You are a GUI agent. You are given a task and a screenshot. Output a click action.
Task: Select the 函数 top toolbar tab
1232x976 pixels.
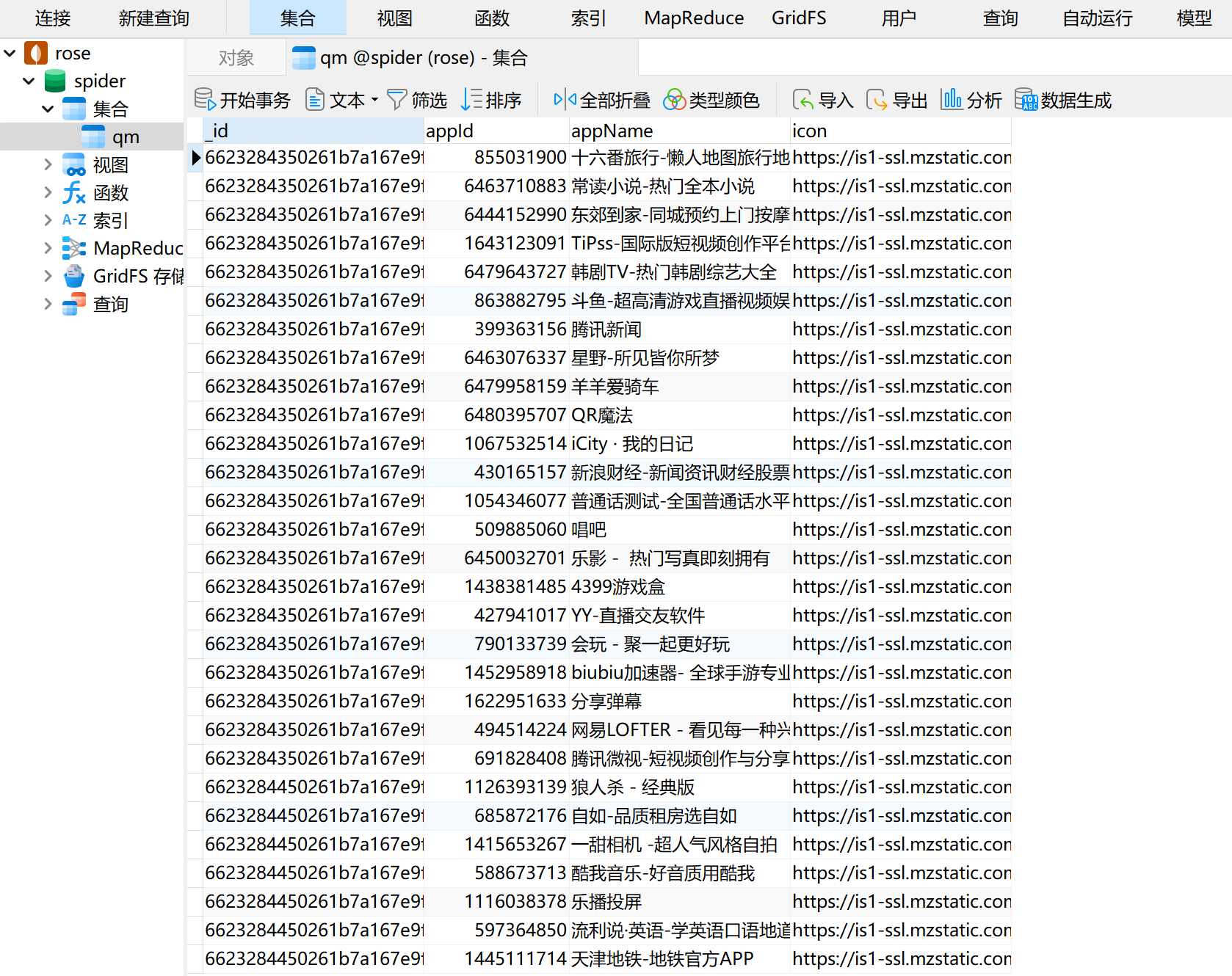point(492,18)
